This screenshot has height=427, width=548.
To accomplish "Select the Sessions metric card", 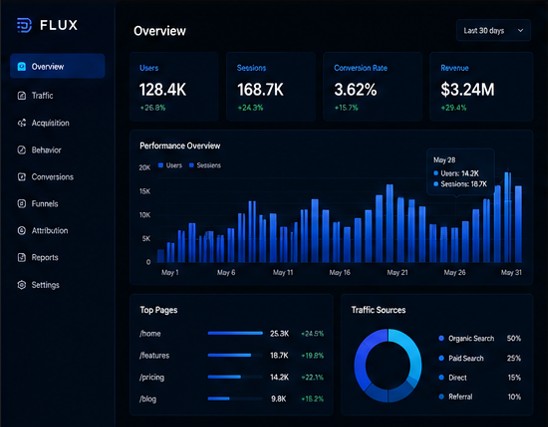I will (271, 87).
